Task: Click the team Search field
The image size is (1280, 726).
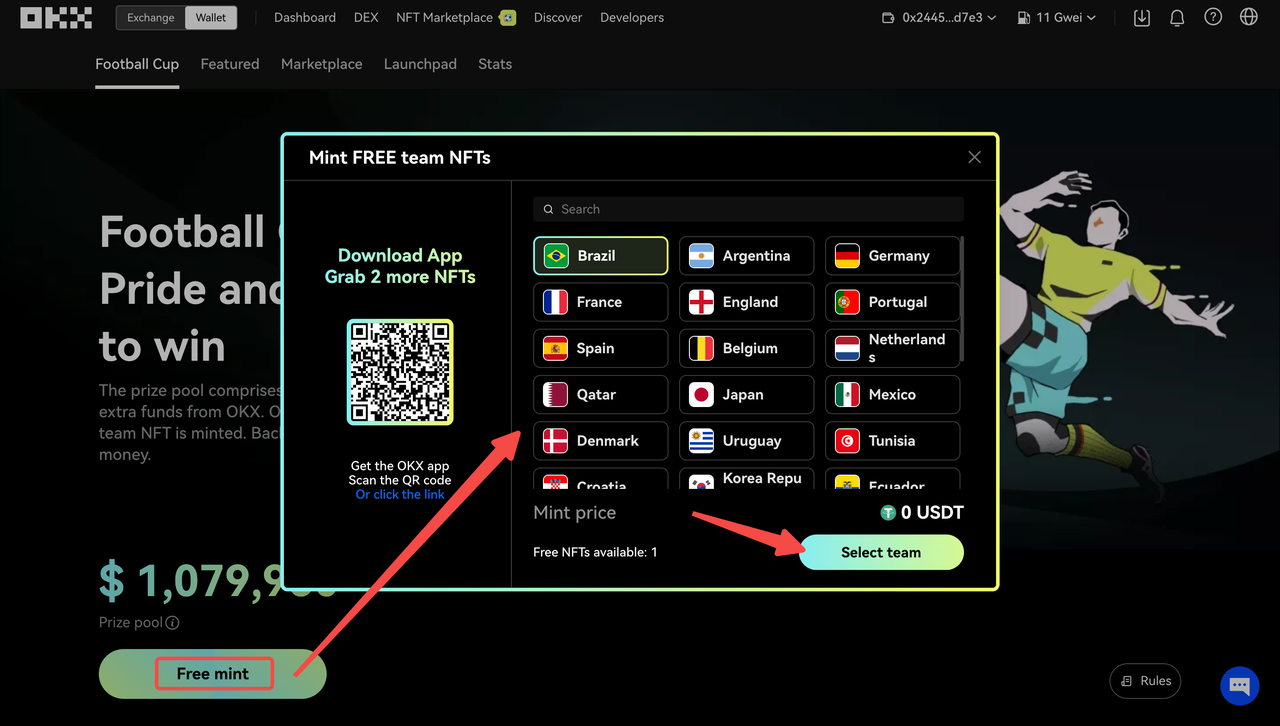Action: [748, 209]
